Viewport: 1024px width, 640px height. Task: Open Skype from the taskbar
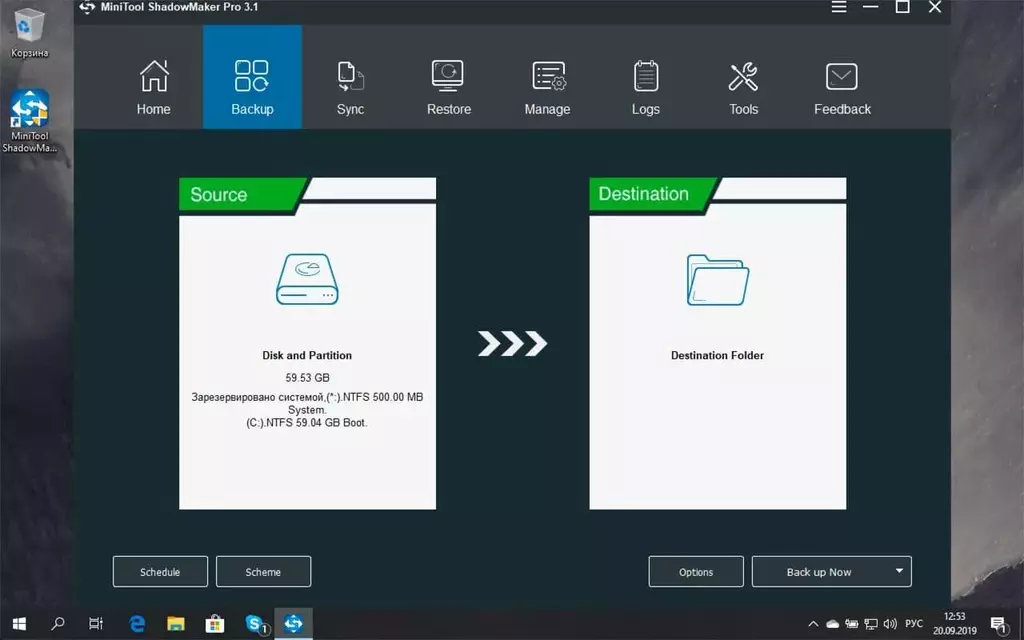[x=255, y=624]
